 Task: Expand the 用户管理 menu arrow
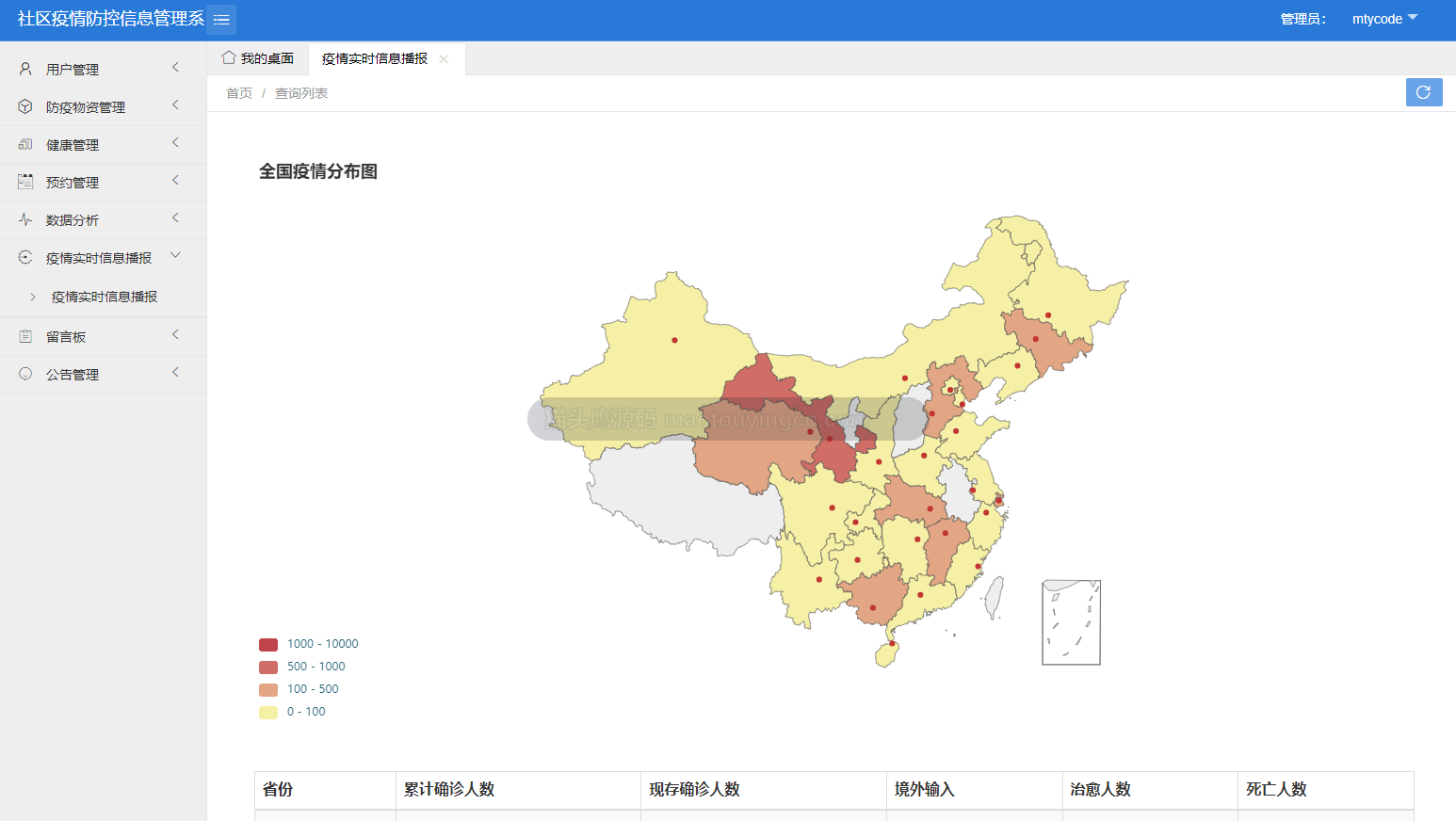(175, 68)
